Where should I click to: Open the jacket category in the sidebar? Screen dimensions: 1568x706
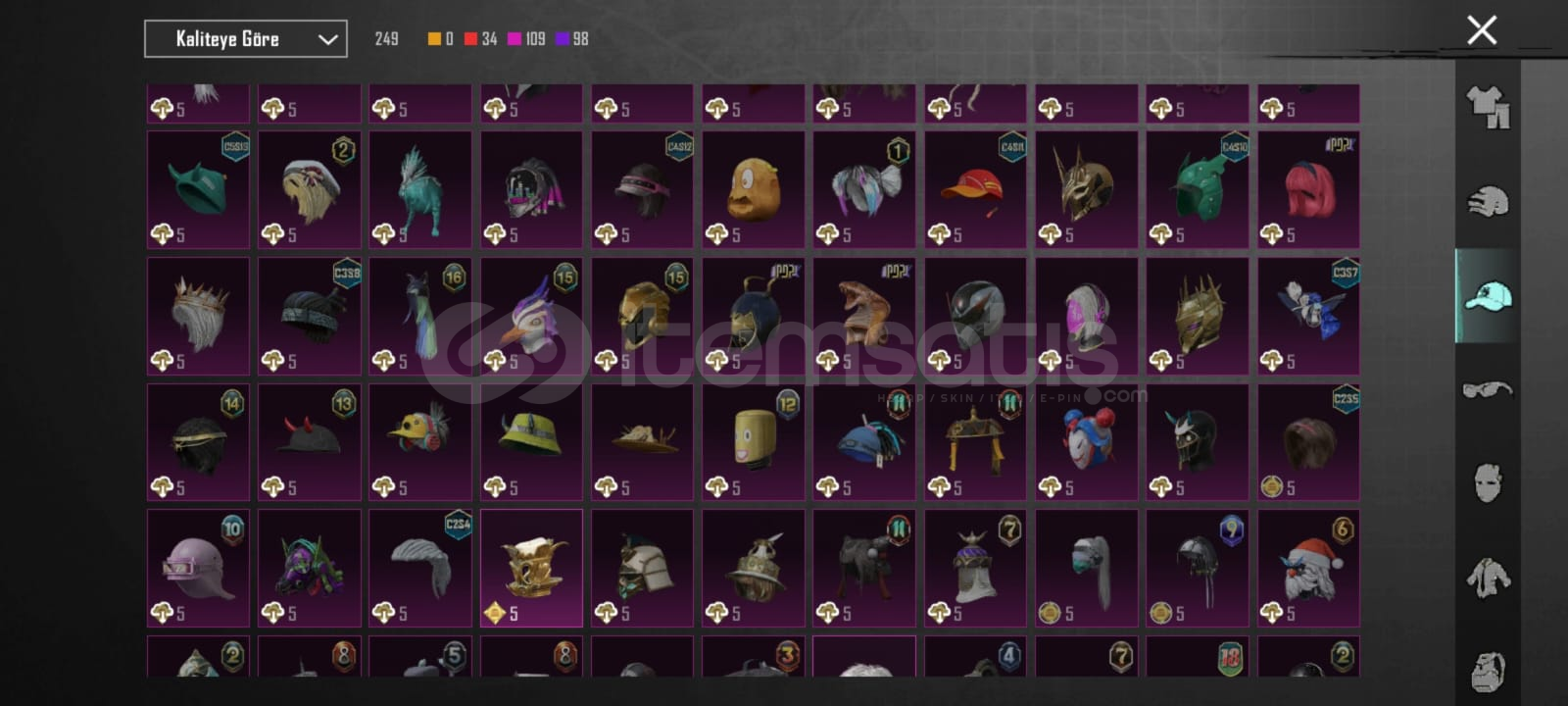(1488, 578)
